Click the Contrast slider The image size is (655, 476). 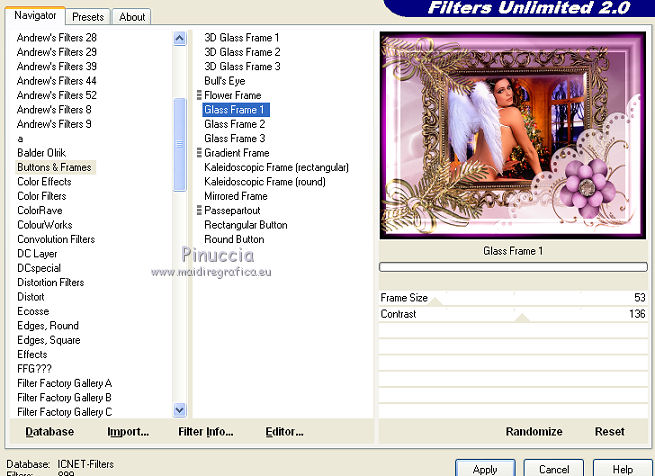pos(513,314)
